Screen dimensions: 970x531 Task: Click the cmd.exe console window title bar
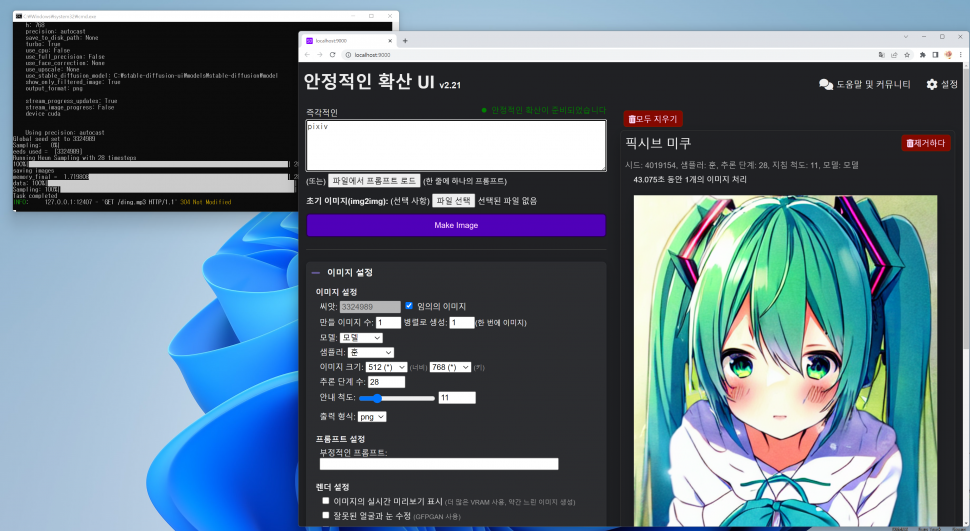pyautogui.click(x=205, y=16)
